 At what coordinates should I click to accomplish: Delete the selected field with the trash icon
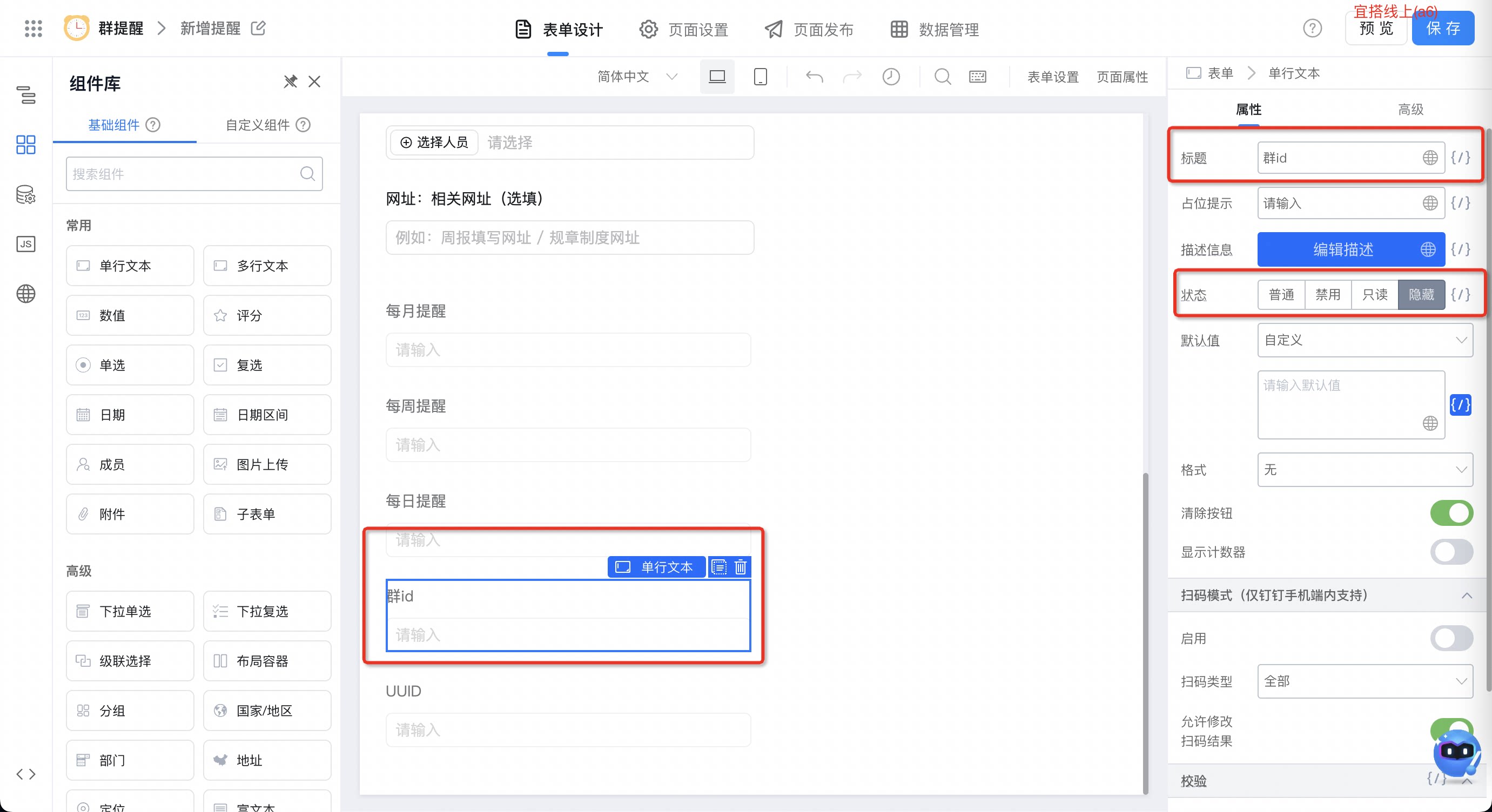pos(741,567)
